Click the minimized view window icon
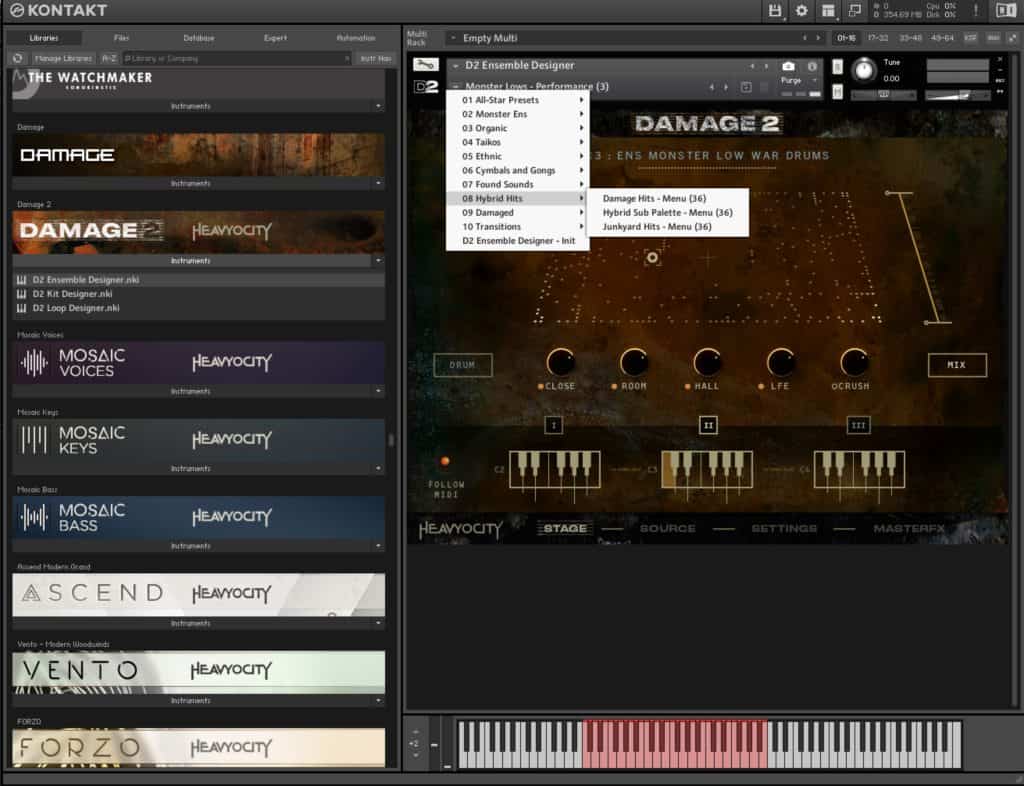This screenshot has width=1024, height=786. 855,10
